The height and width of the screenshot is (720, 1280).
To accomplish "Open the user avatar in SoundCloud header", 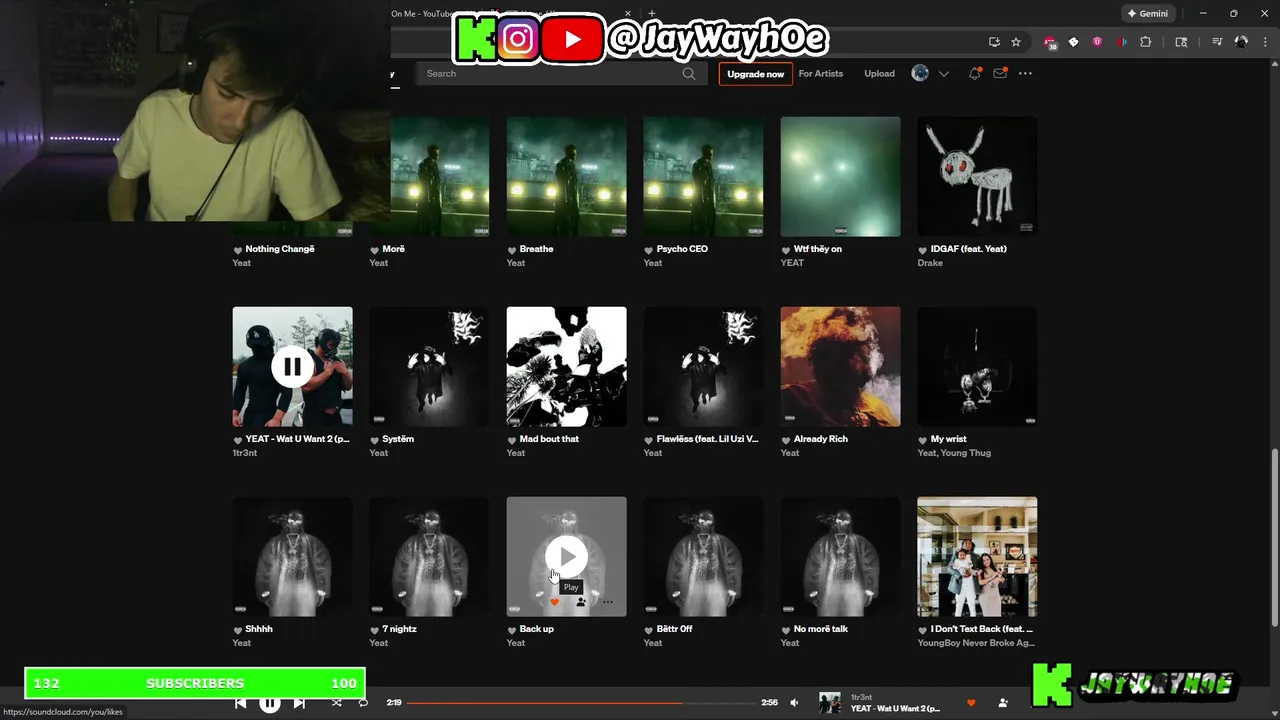I will [920, 73].
